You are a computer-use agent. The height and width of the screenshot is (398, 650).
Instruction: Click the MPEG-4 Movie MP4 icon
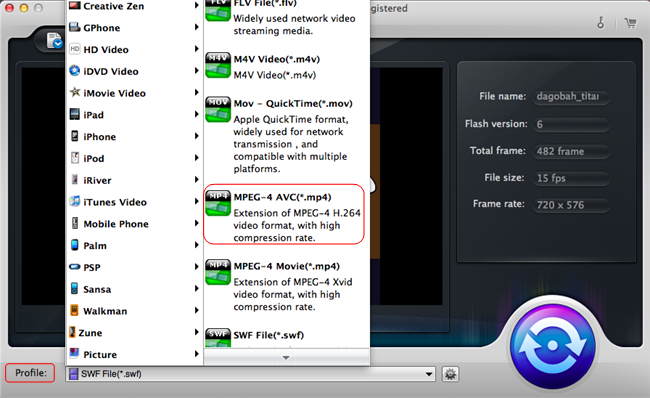[218, 272]
